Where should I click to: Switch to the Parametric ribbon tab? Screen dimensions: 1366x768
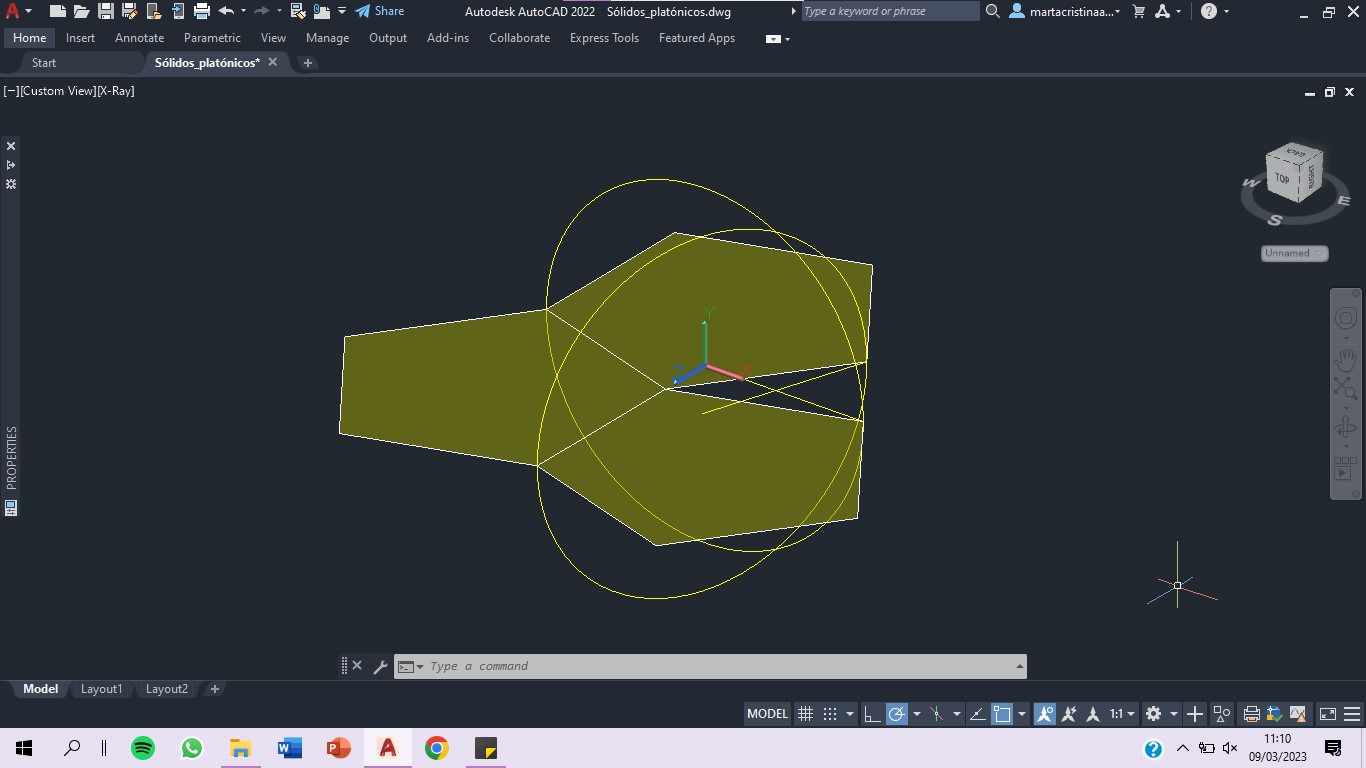[212, 38]
